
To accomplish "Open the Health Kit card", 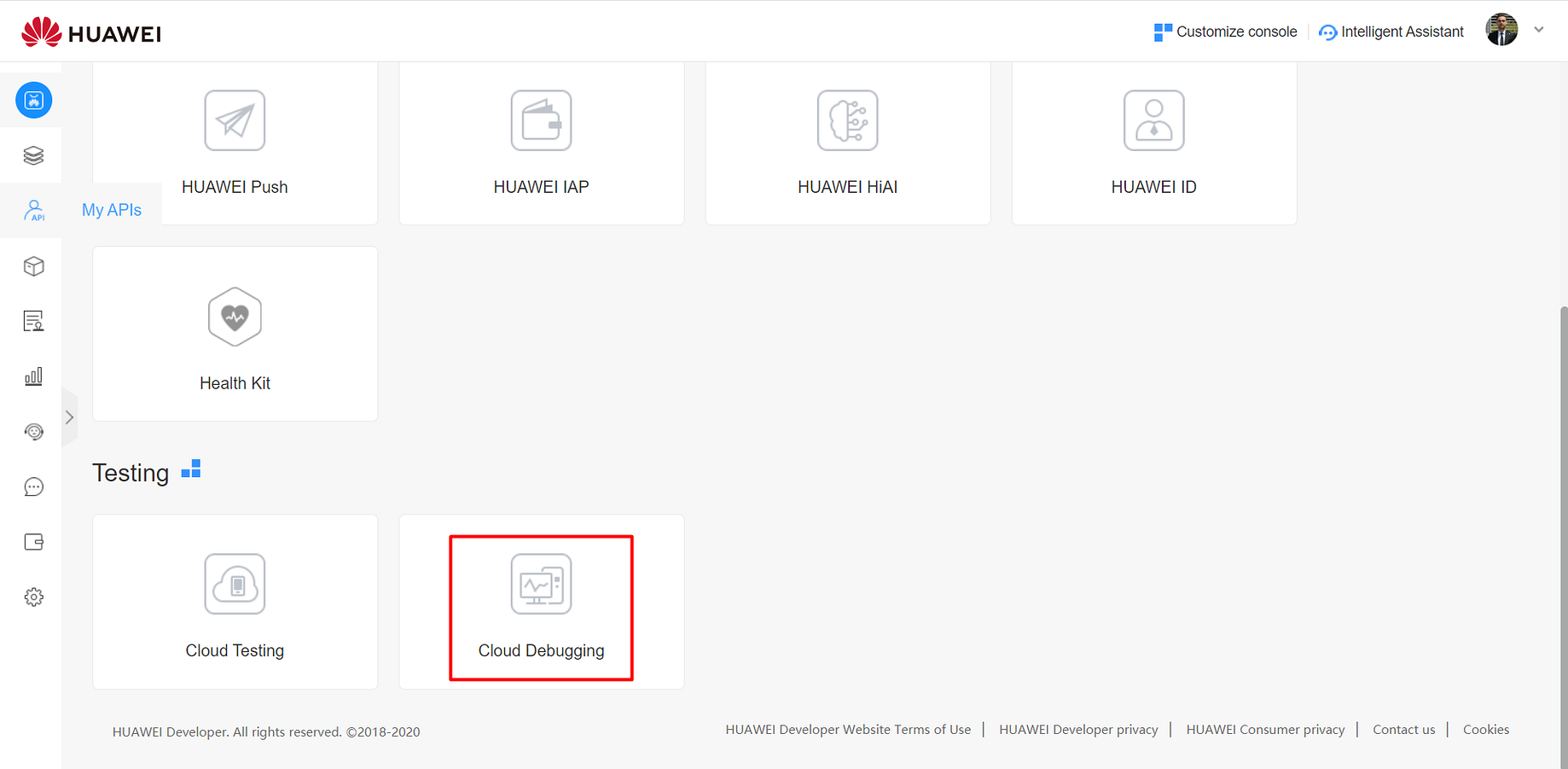I will pos(235,334).
